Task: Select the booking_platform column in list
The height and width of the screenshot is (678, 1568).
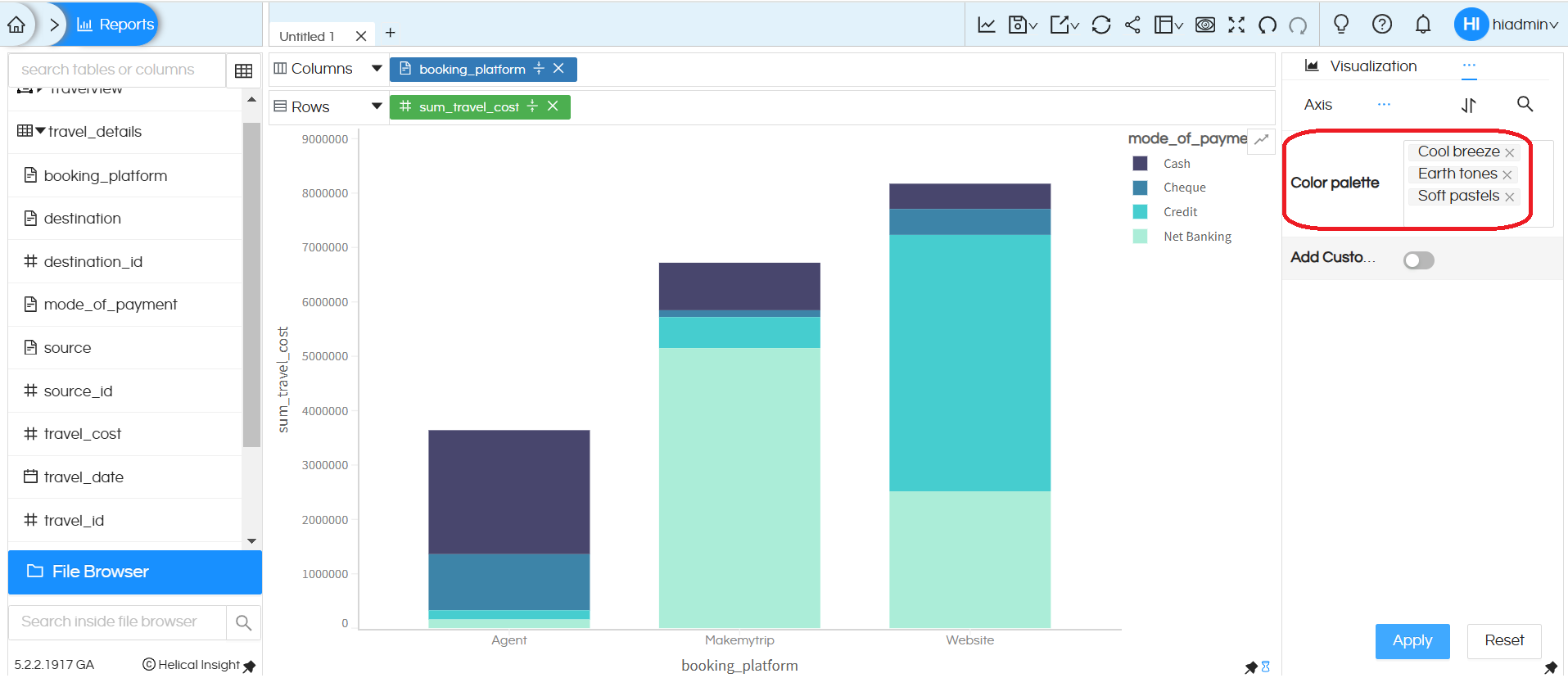Action: (105, 175)
